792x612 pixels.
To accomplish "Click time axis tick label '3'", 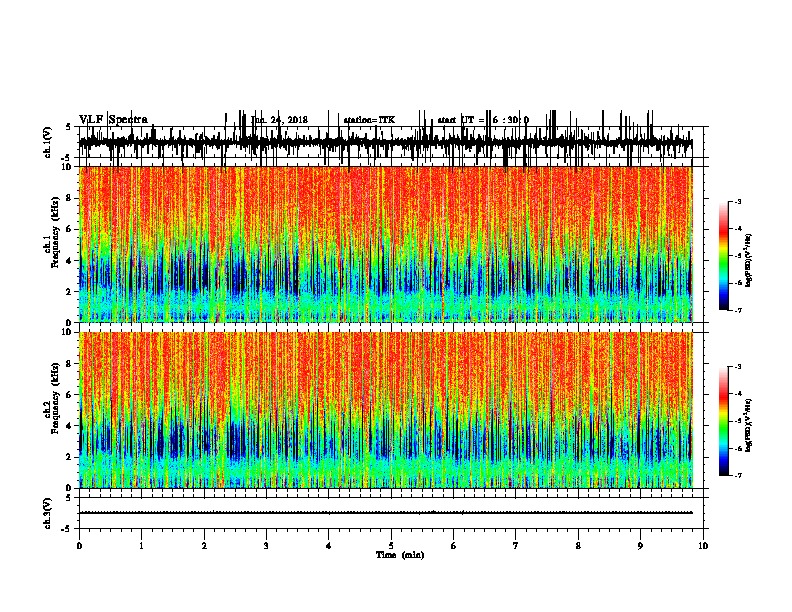I will (x=266, y=546).
